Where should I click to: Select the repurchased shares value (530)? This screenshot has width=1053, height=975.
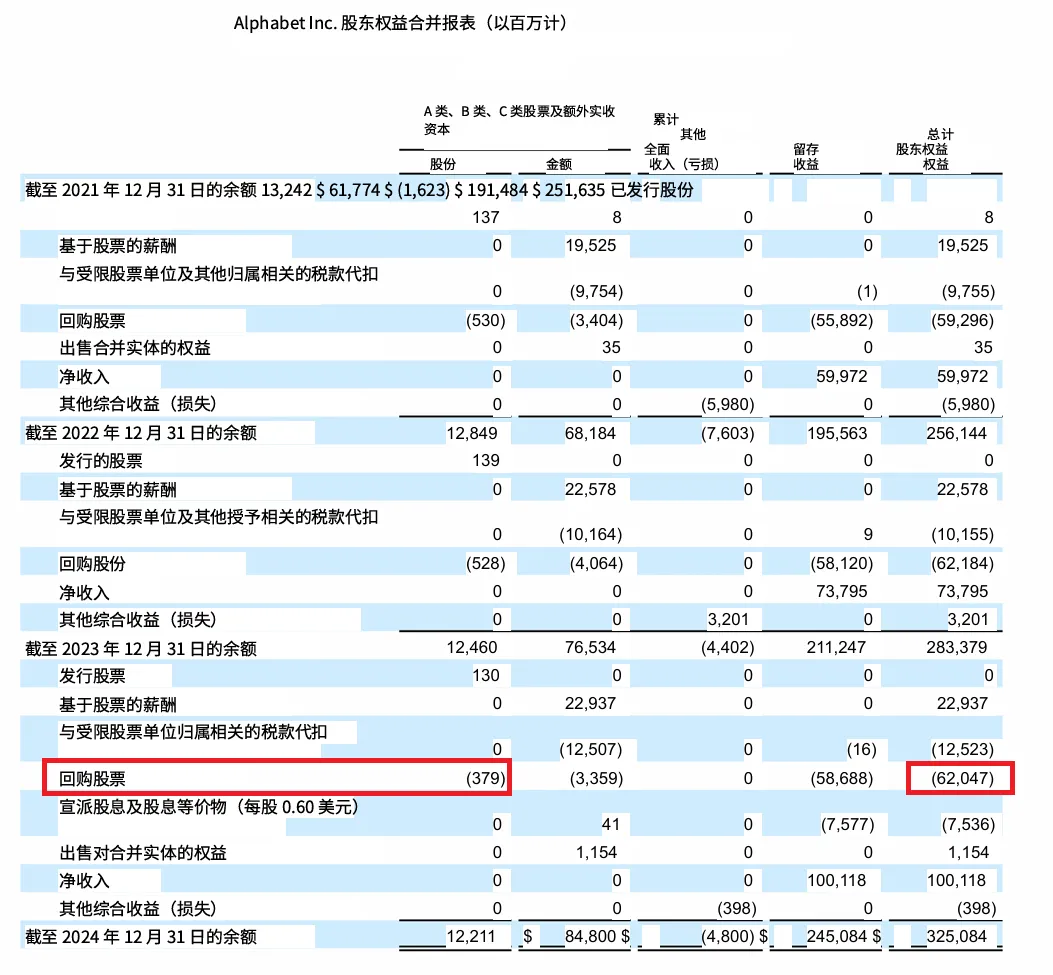tap(486, 320)
